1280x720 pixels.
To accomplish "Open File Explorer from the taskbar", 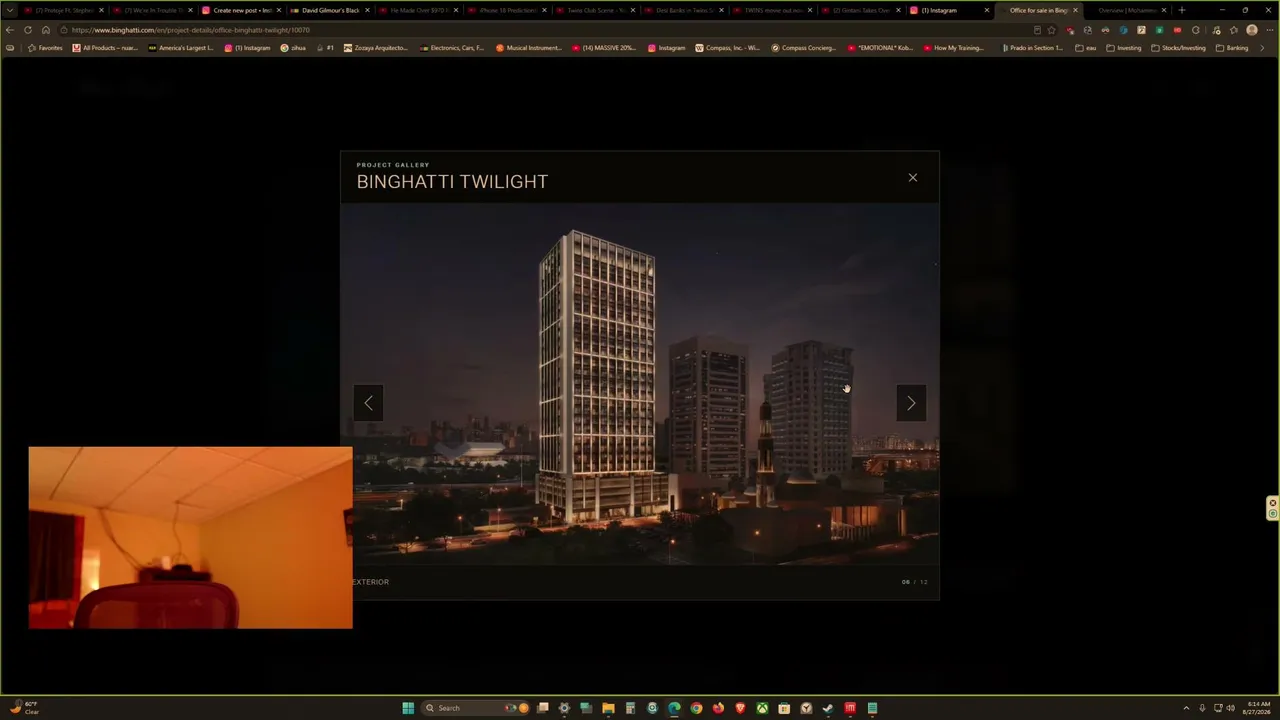I will tap(608, 708).
